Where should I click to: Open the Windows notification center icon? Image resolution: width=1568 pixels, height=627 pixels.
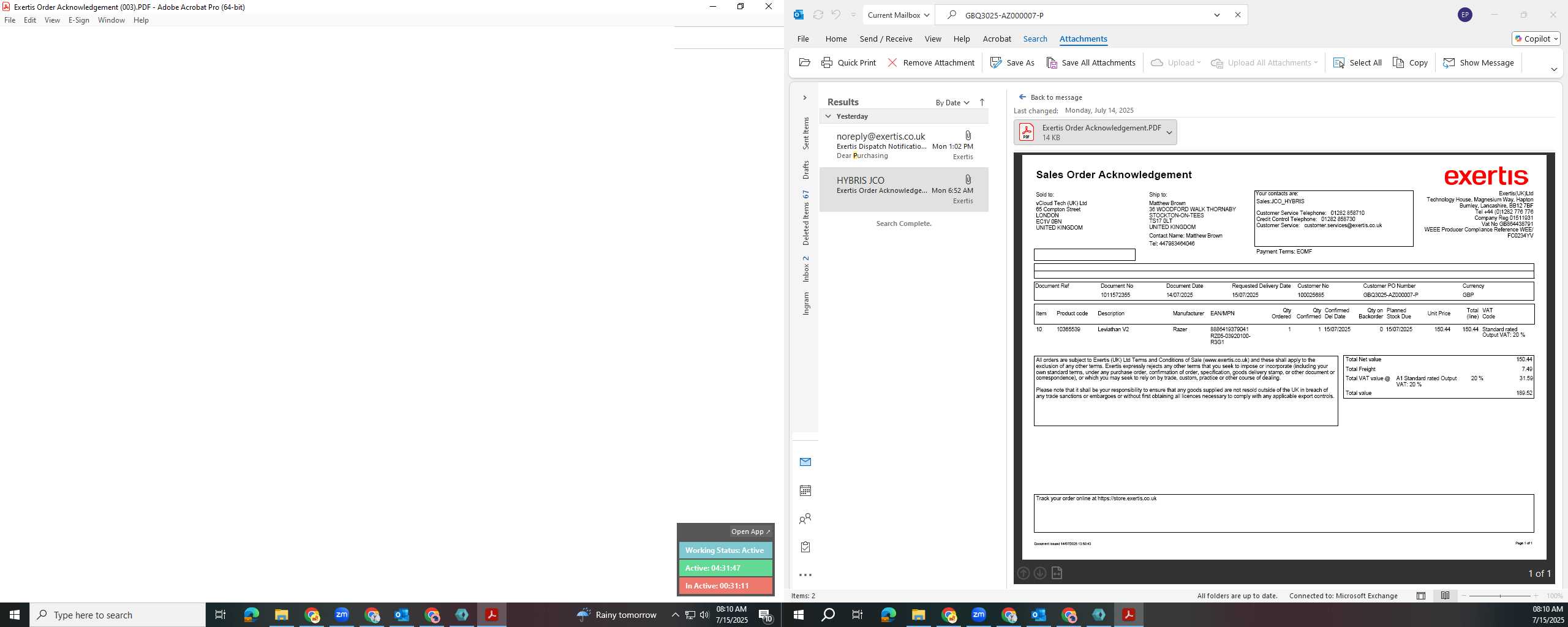[x=765, y=615]
